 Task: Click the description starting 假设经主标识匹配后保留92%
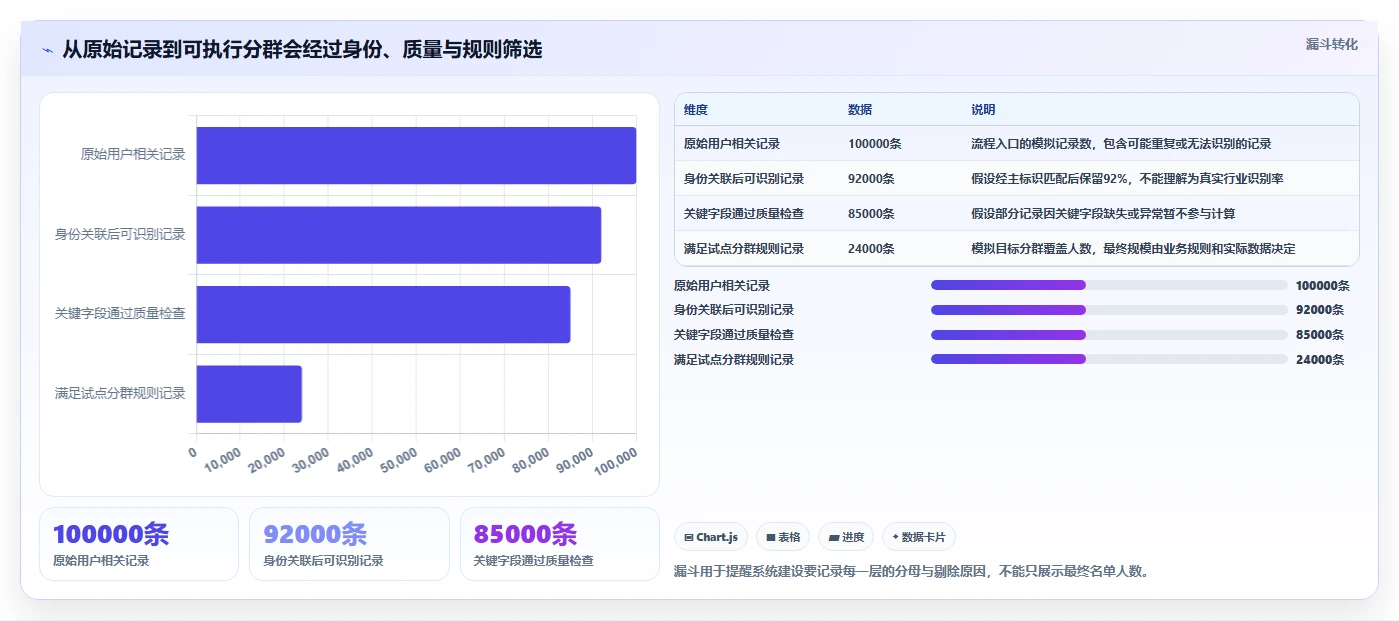pyautogui.click(x=1127, y=179)
